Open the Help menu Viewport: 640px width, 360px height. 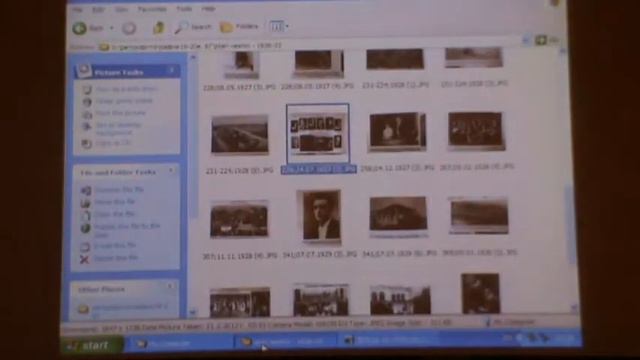coord(209,9)
